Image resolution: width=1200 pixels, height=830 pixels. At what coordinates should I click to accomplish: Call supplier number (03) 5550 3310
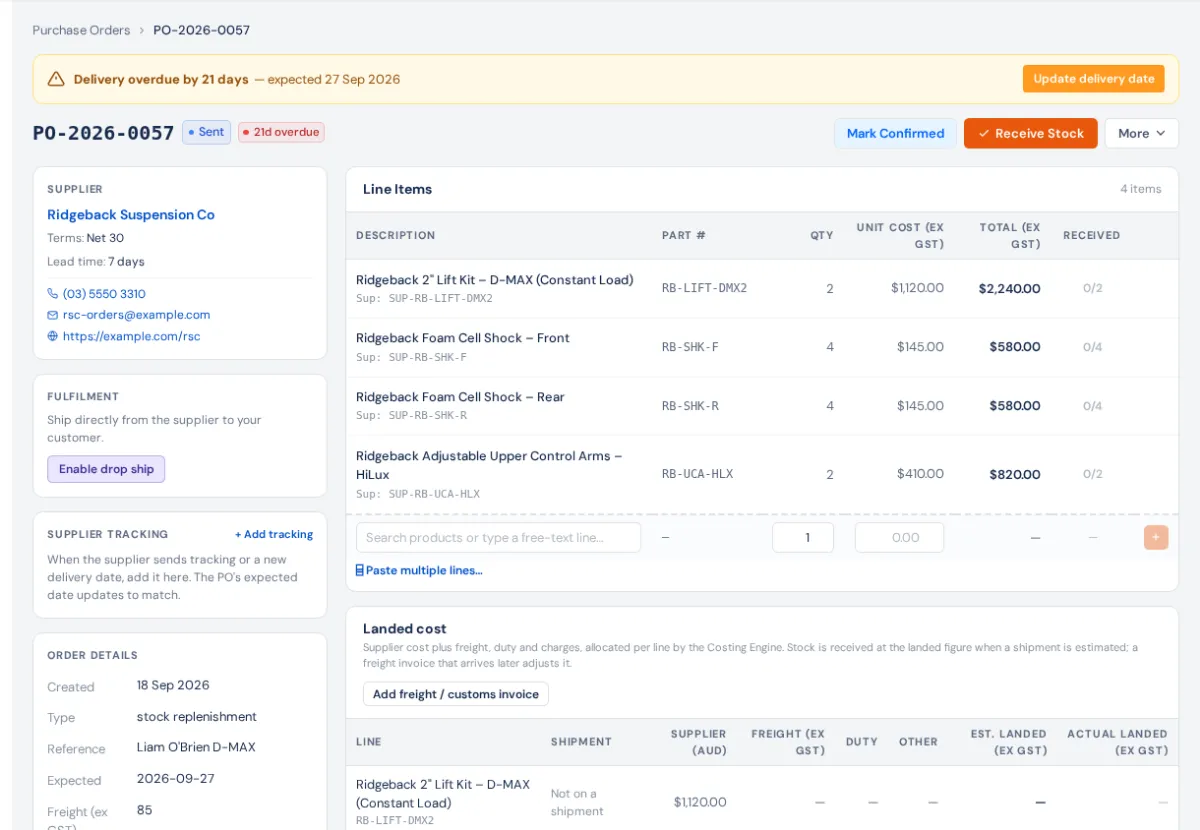coord(104,294)
